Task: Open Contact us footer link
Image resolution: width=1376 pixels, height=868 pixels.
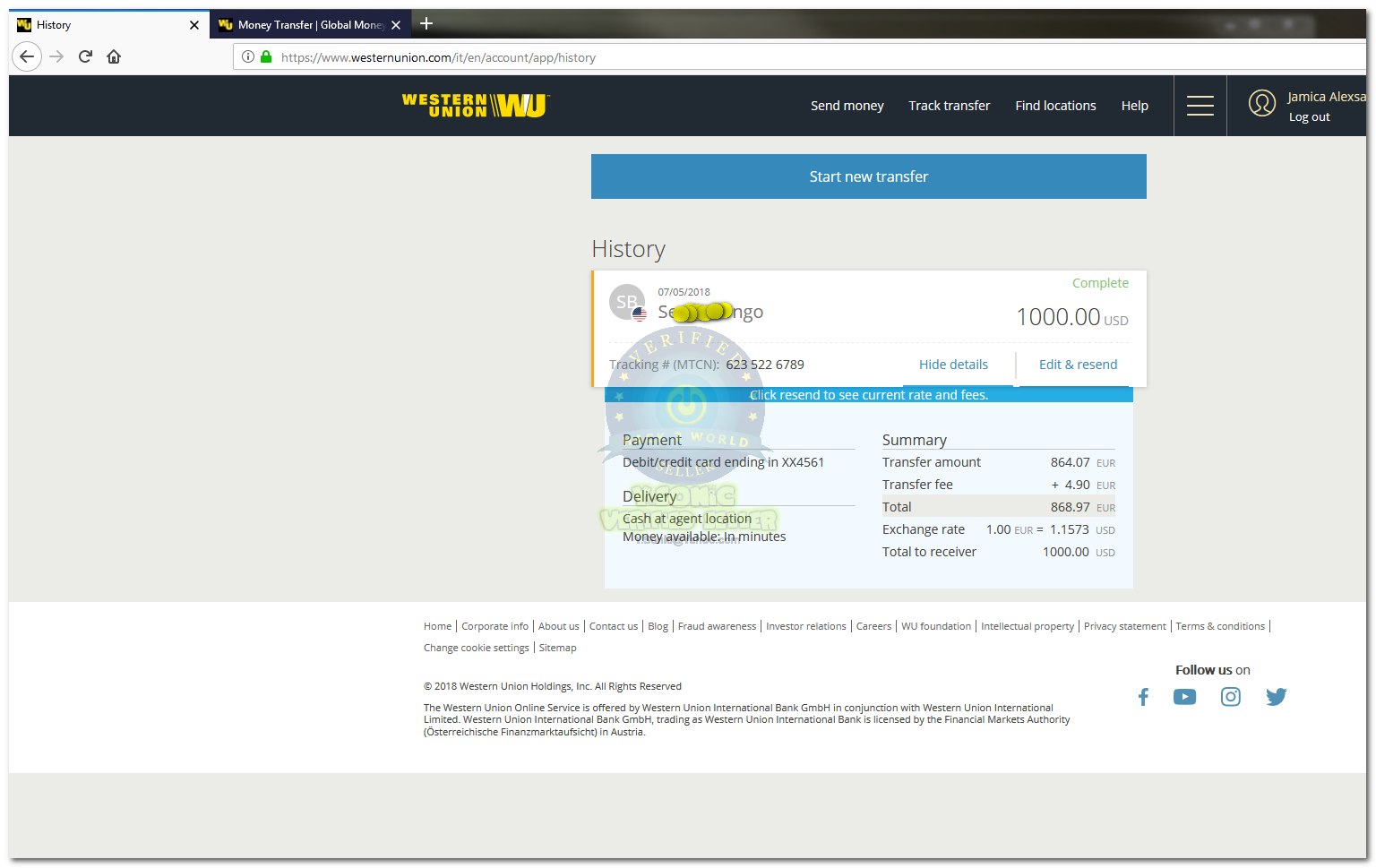Action: click(614, 626)
